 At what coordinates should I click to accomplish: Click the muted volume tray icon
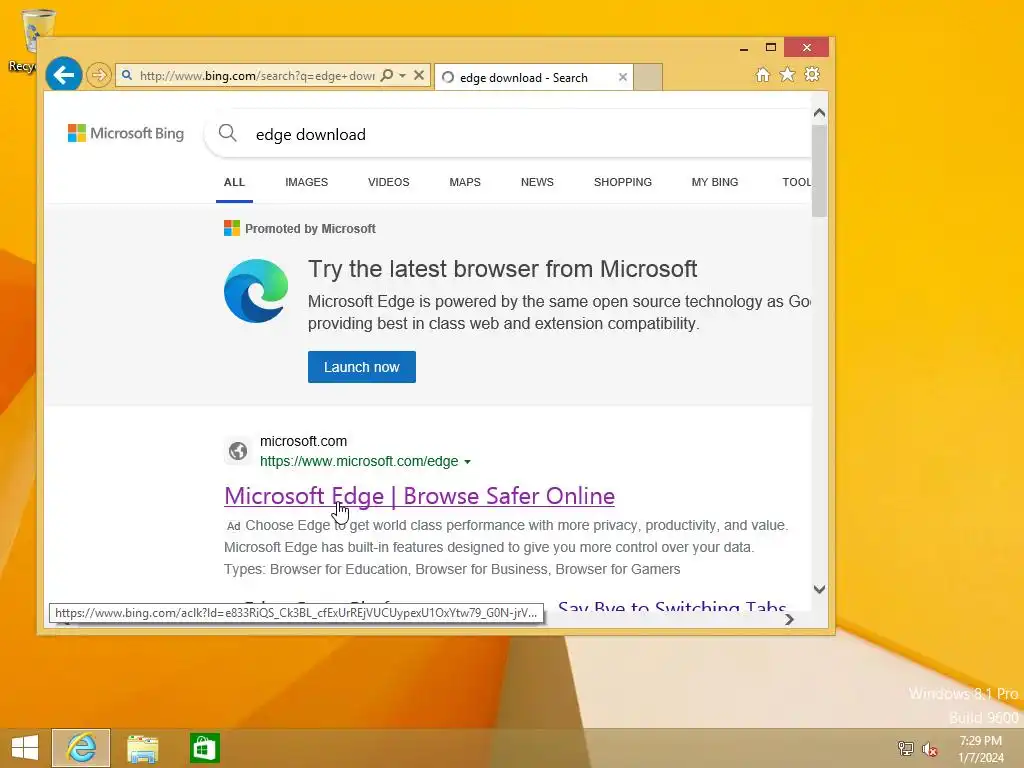coord(930,749)
